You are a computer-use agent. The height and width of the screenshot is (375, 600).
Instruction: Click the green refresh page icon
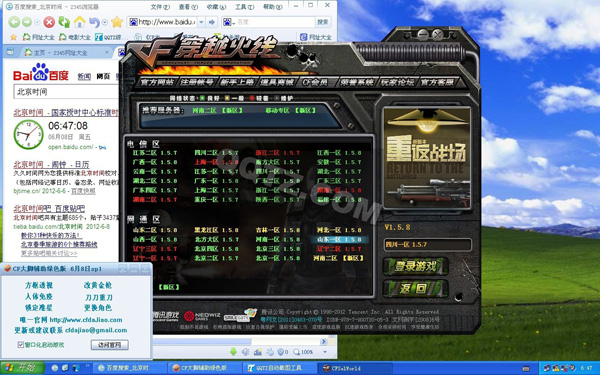point(64,22)
